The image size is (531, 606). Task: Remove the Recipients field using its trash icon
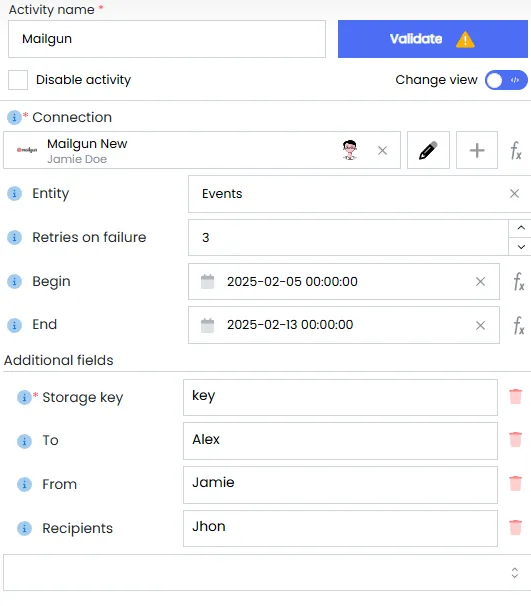coord(516,528)
